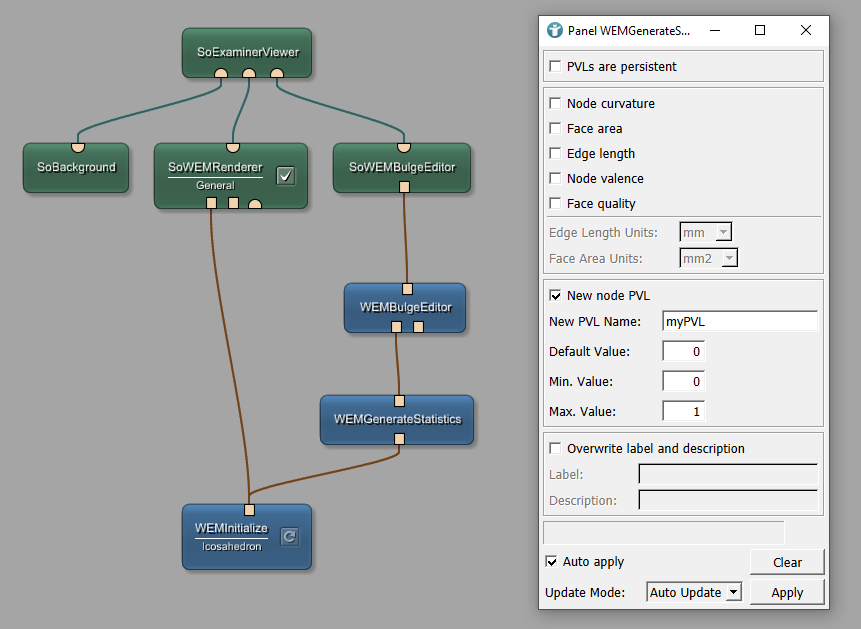The width and height of the screenshot is (861, 629).
Task: Open the Update Mode dropdown
Action: [694, 592]
